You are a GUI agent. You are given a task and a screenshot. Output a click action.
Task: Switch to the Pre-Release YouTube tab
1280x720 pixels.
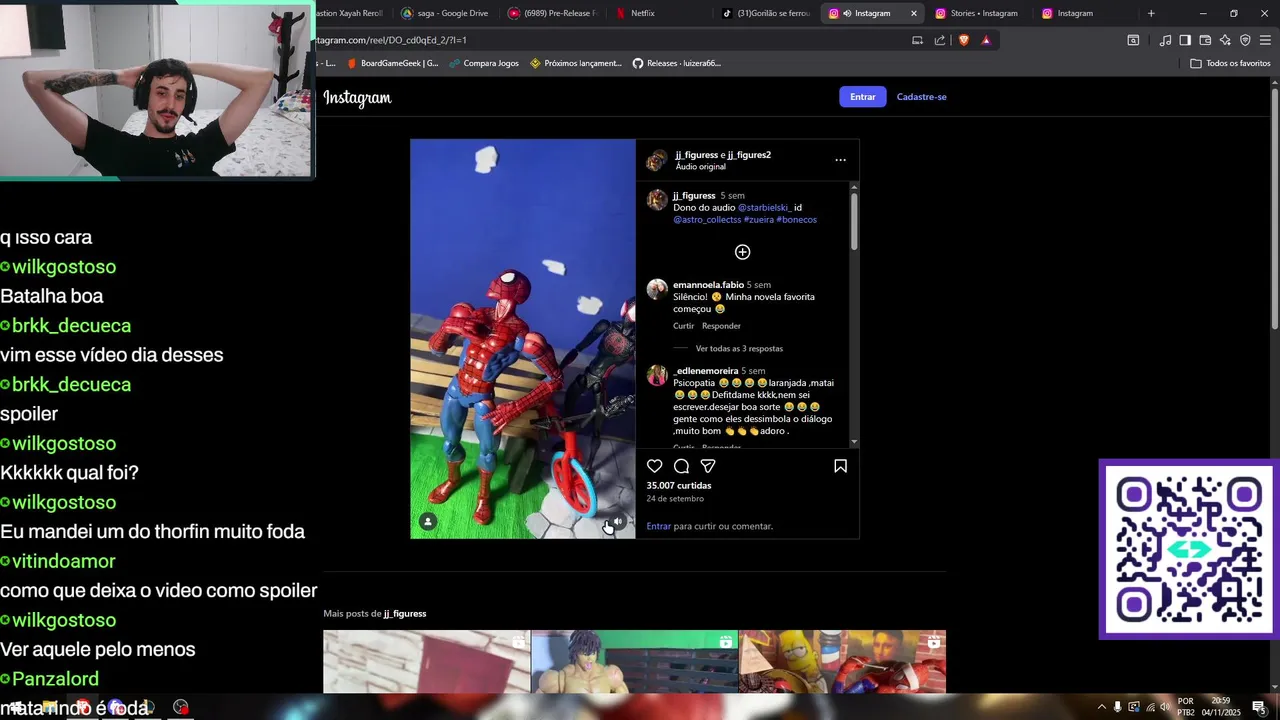(553, 13)
